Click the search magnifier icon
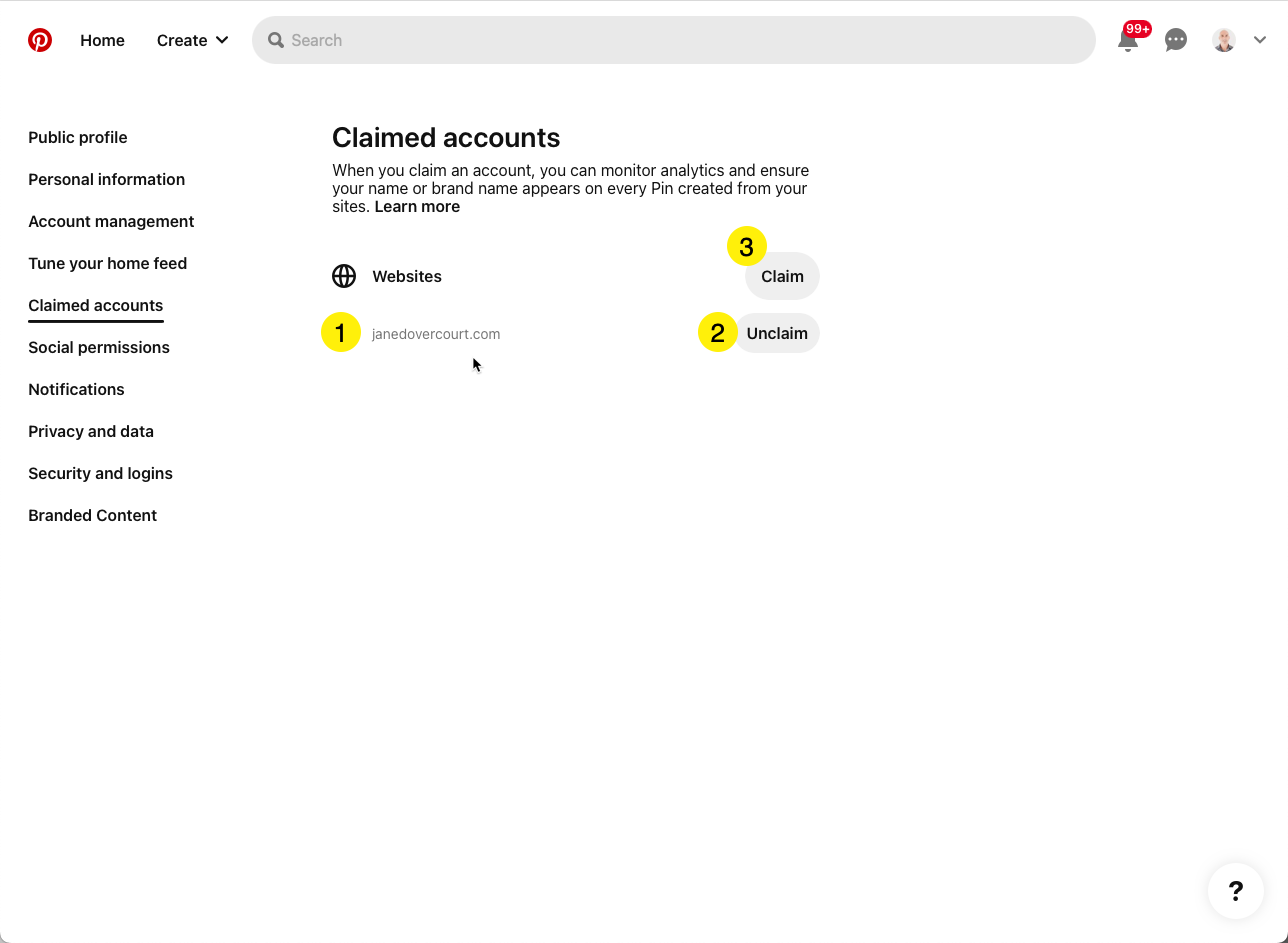This screenshot has height=943, width=1288. point(276,40)
